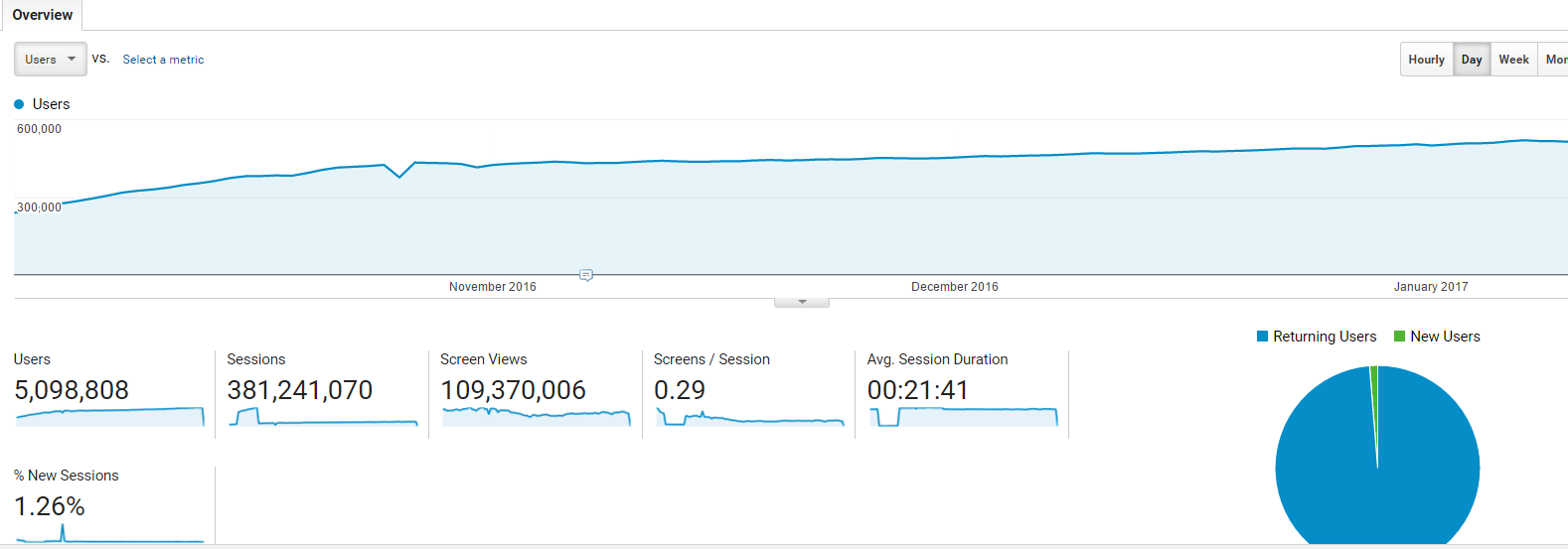Switch chart to Month view
The width and height of the screenshot is (1568, 549).
(1554, 60)
